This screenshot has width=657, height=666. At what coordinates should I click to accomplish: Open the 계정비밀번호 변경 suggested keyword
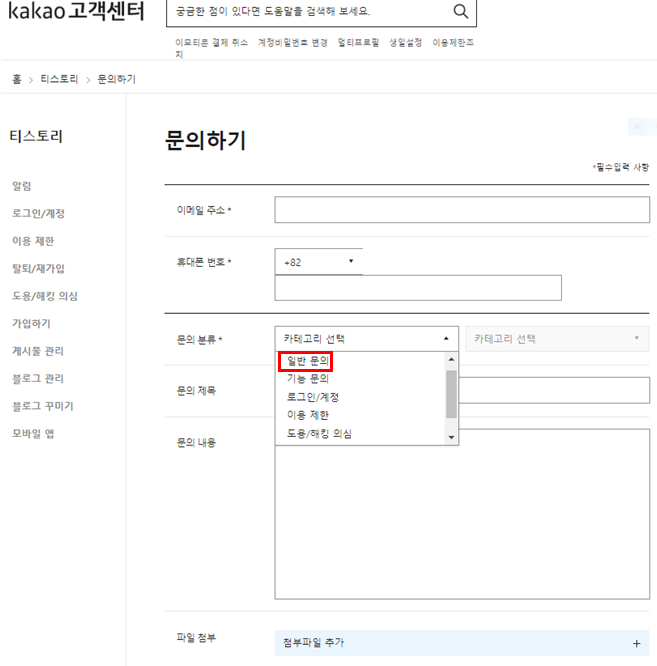293,42
